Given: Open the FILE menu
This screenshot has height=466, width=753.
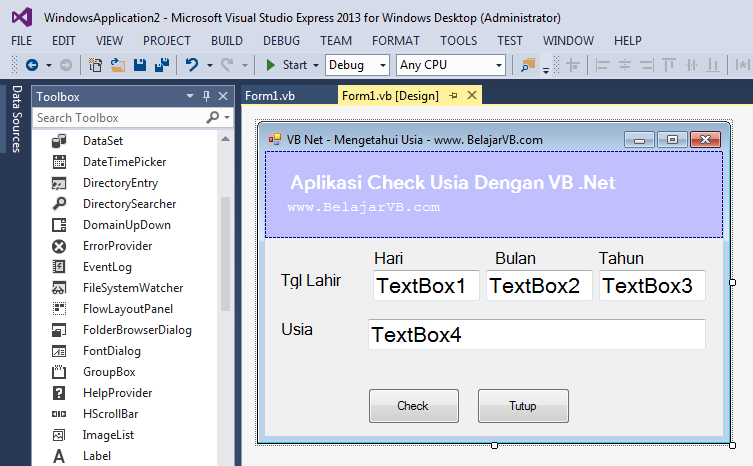Looking at the screenshot, I should tap(22, 41).
